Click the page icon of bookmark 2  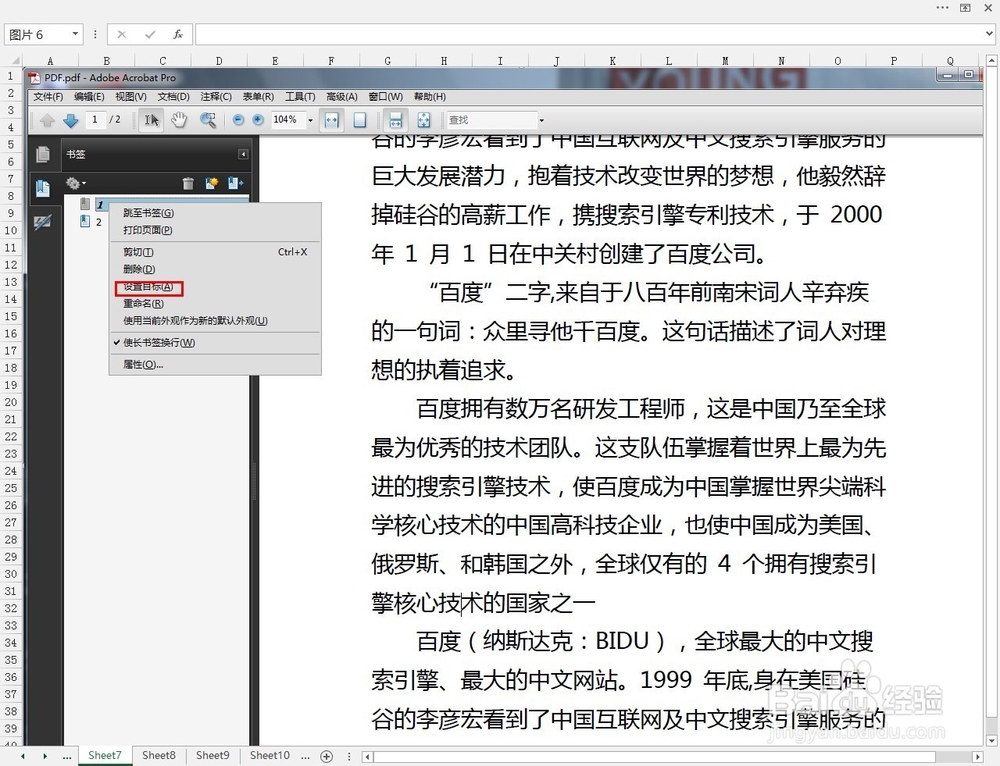[x=85, y=221]
